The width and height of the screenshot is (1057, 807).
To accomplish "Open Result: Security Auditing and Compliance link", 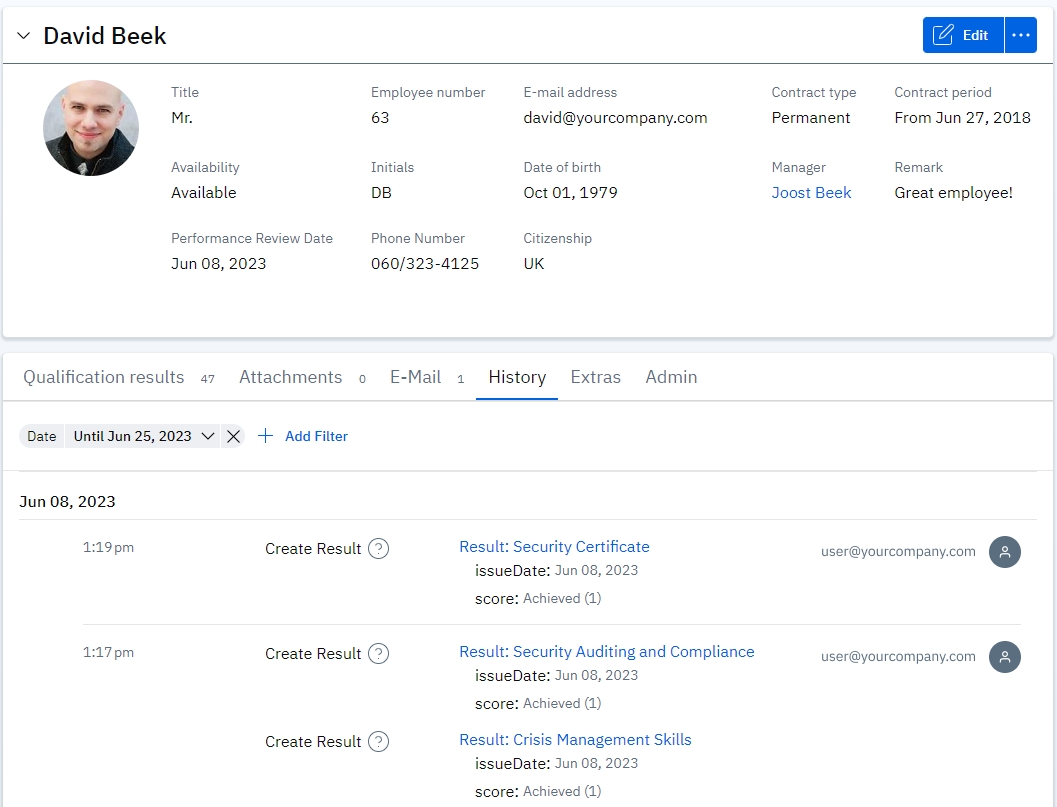I will click(606, 652).
